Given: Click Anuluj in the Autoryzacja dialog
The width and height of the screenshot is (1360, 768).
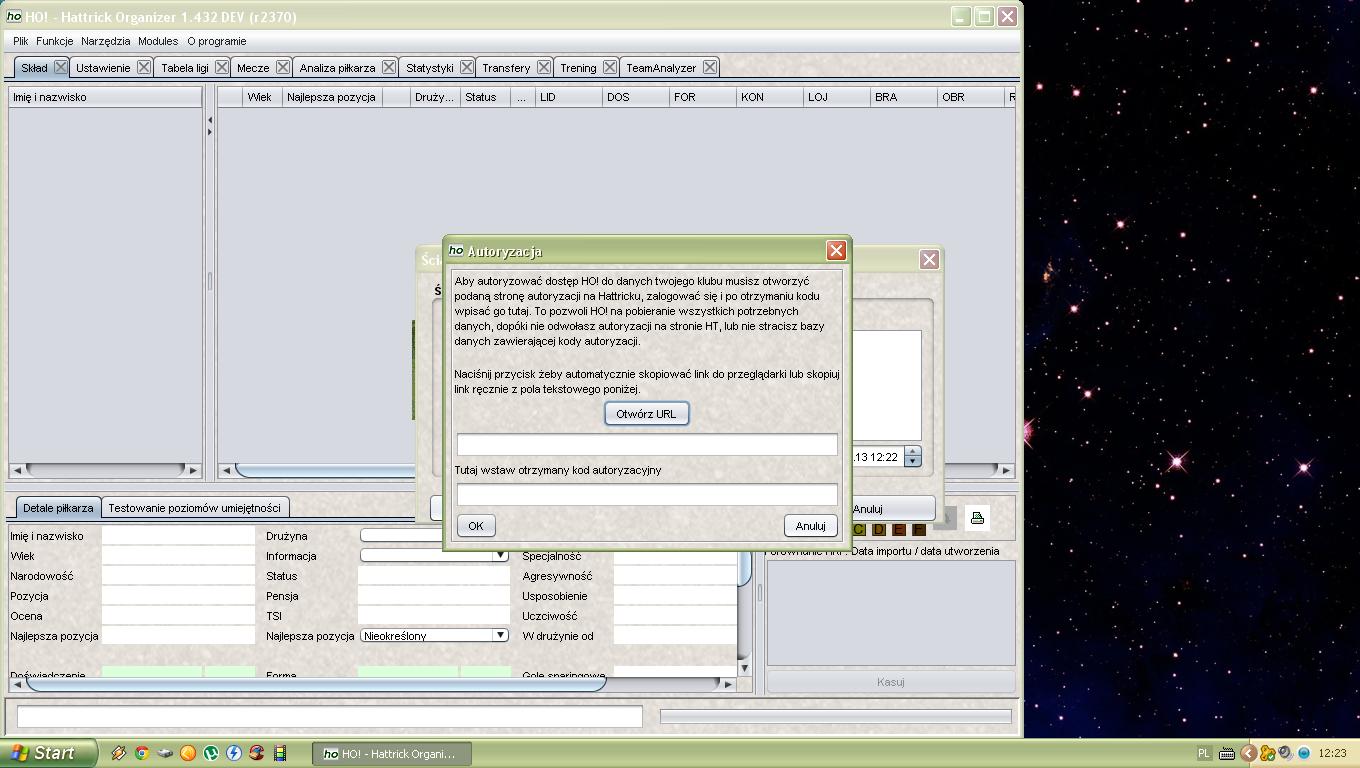Looking at the screenshot, I should [810, 526].
